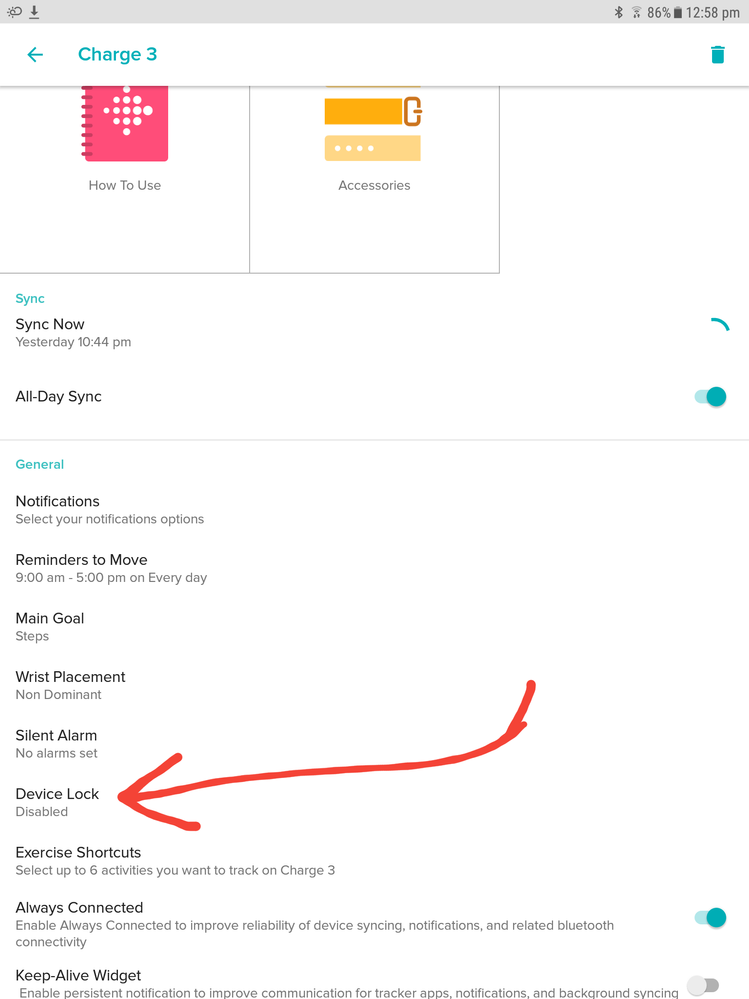Open the How To Use guide icon
The image size is (749, 999).
(x=125, y=123)
